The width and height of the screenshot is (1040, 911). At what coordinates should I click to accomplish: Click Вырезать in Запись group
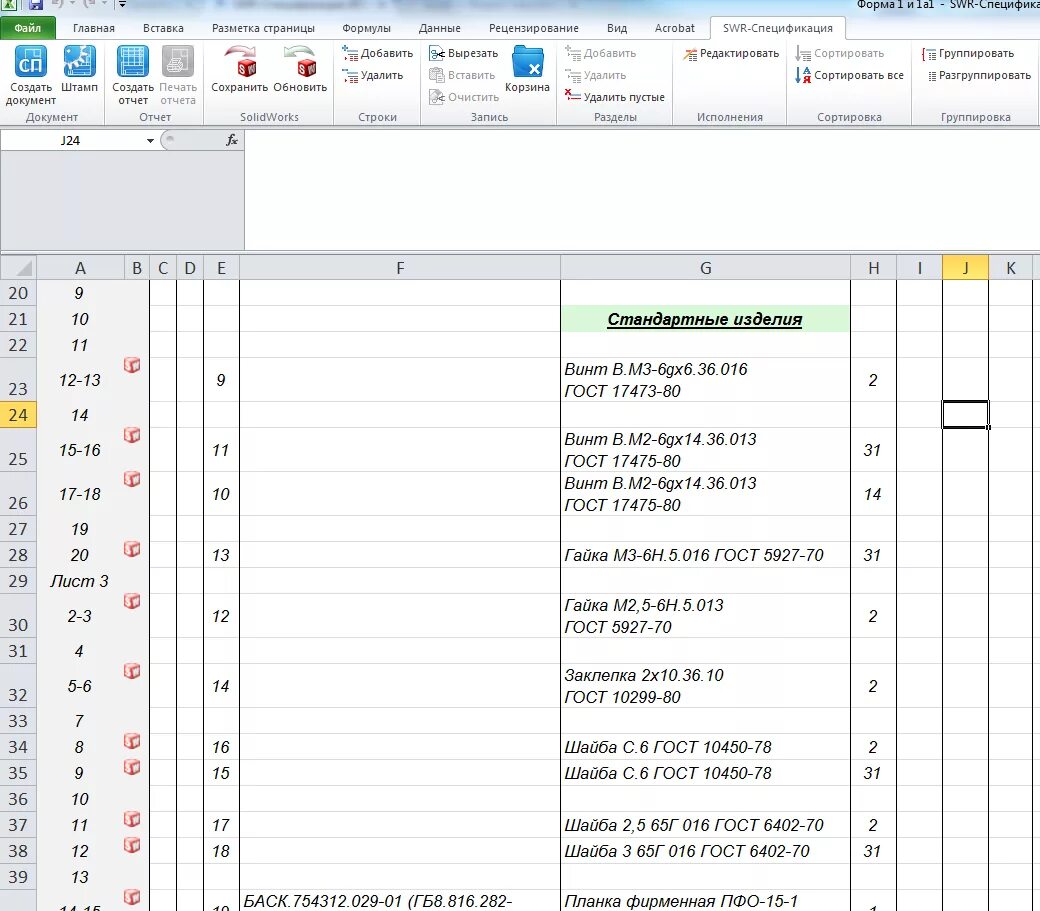[x=464, y=53]
